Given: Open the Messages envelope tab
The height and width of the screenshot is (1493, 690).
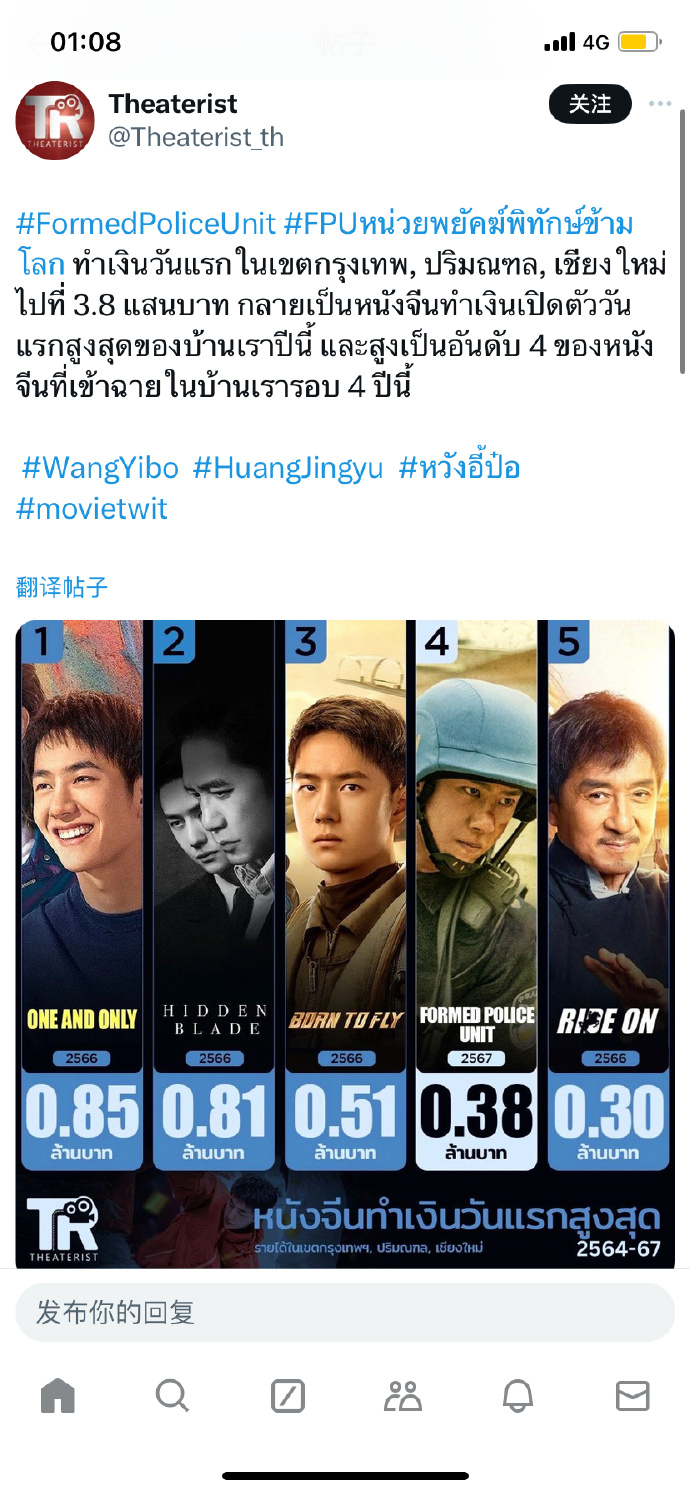Looking at the screenshot, I should [x=632, y=1395].
